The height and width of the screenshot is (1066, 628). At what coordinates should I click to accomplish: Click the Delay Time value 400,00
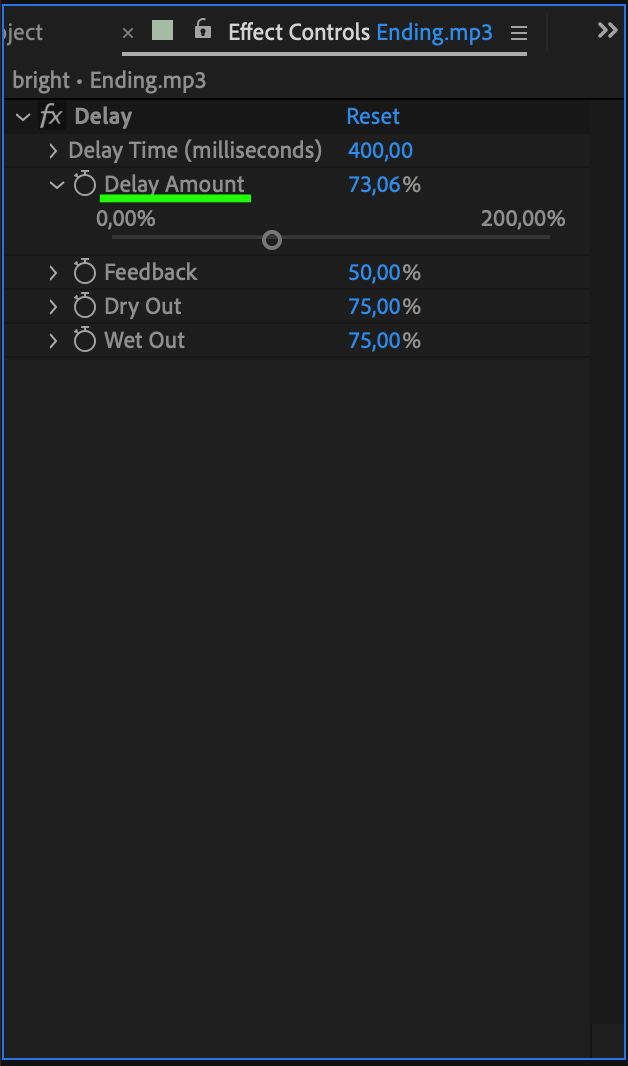(x=380, y=151)
